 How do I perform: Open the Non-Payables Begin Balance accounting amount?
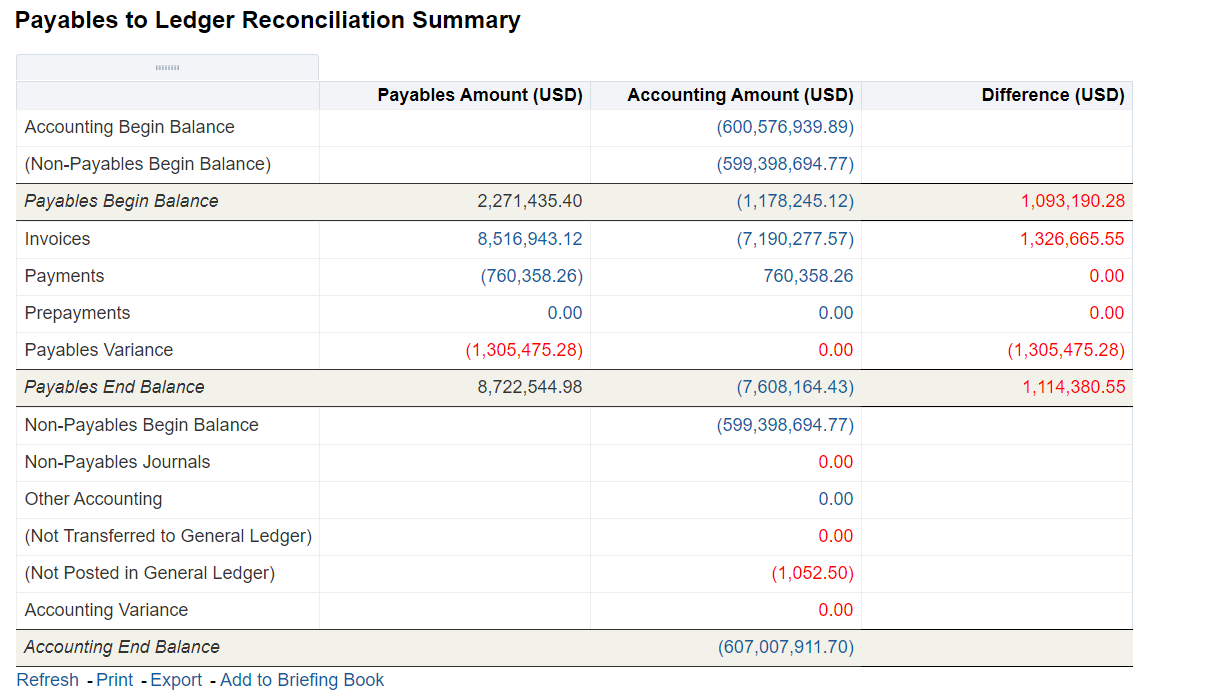coord(784,164)
